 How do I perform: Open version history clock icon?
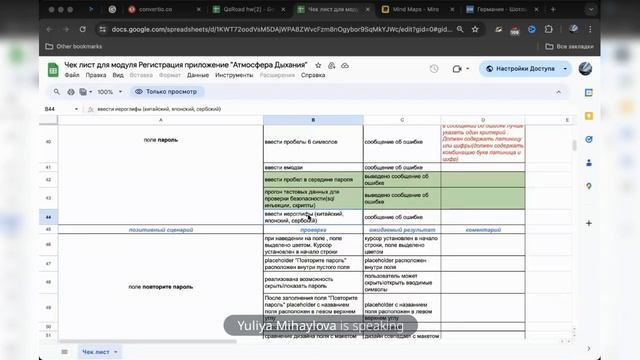coord(434,69)
